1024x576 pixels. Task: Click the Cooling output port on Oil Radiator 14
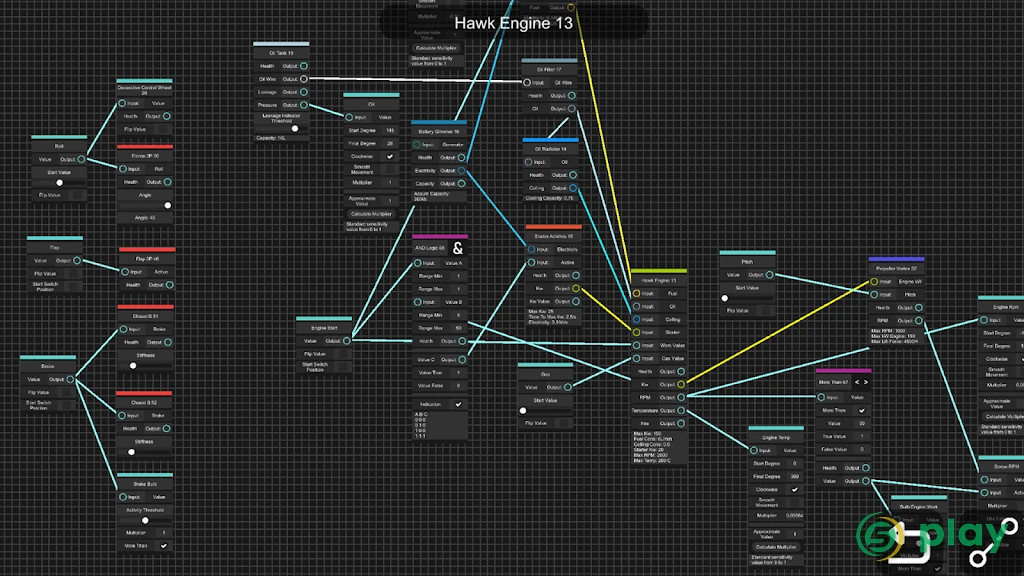tap(573, 188)
